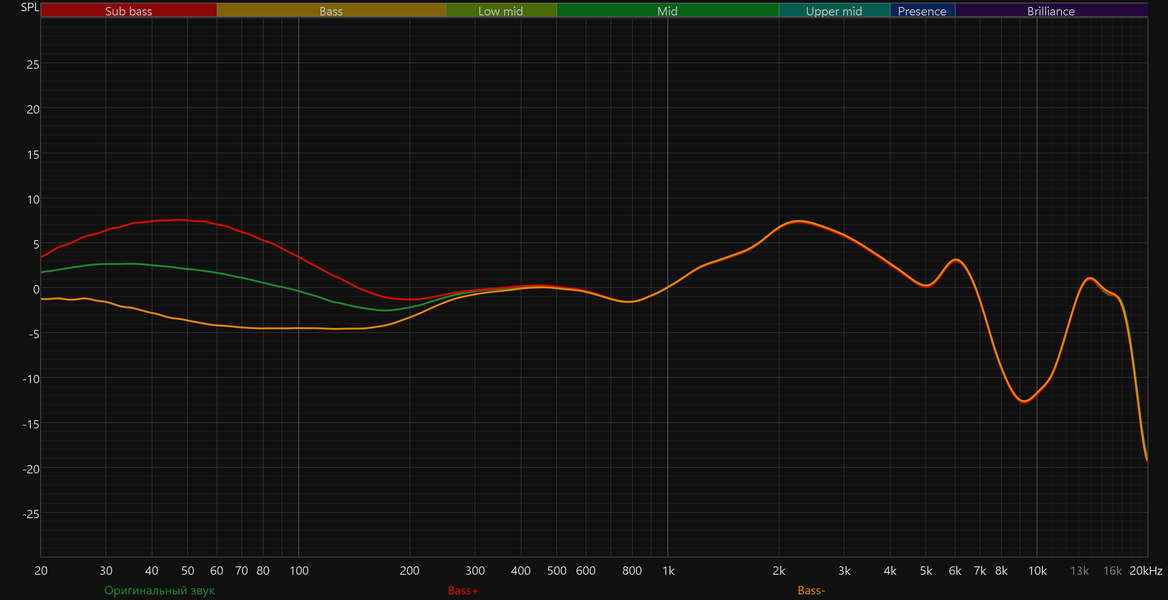Click the green Оригинальный звук legend label
Image resolution: width=1168 pixels, height=600 pixels.
159,591
